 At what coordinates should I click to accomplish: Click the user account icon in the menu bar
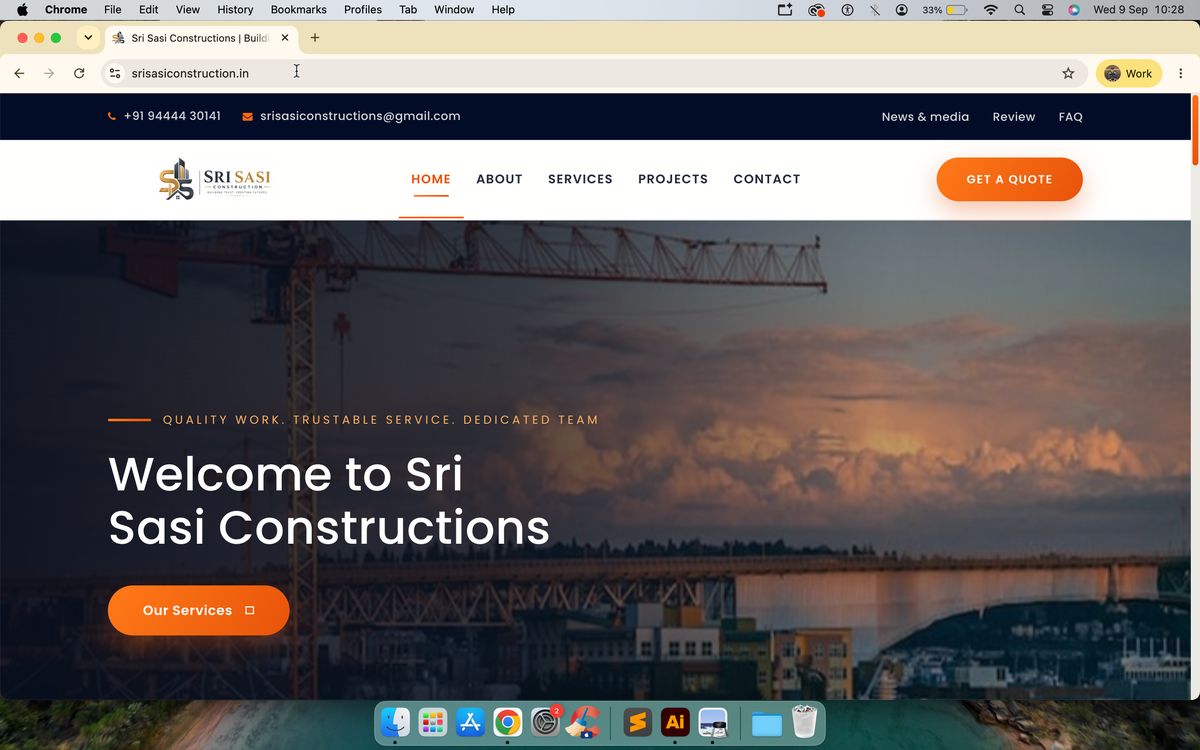pyautogui.click(x=902, y=9)
